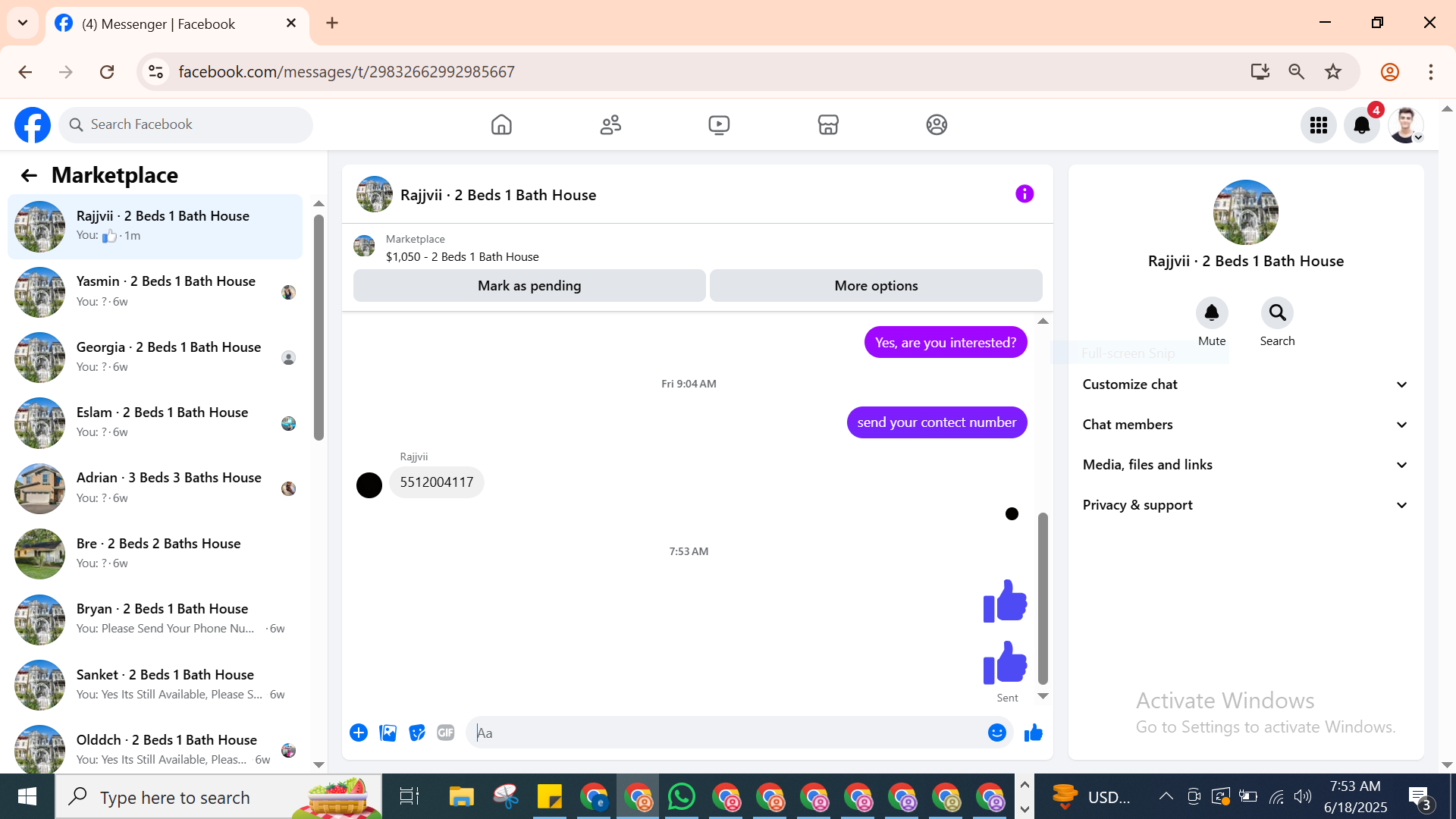Focus the Aa message input field
This screenshot has height=819, width=1456.
point(728,733)
